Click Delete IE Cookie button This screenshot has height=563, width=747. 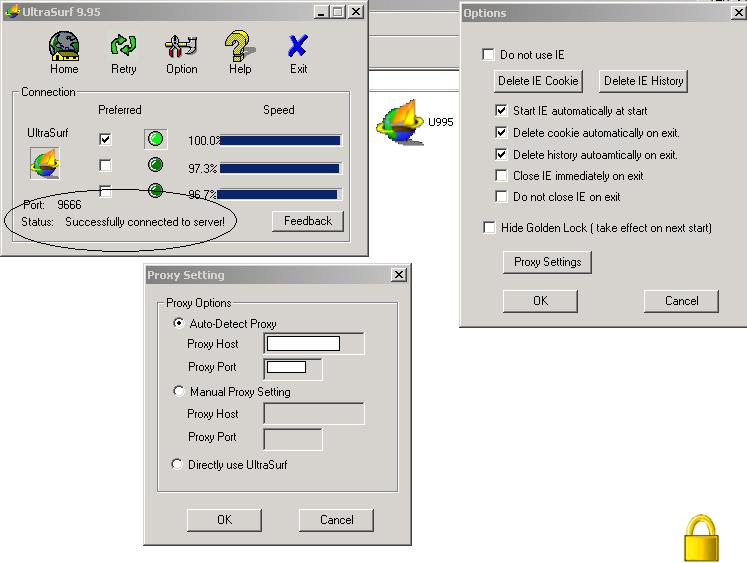click(538, 81)
